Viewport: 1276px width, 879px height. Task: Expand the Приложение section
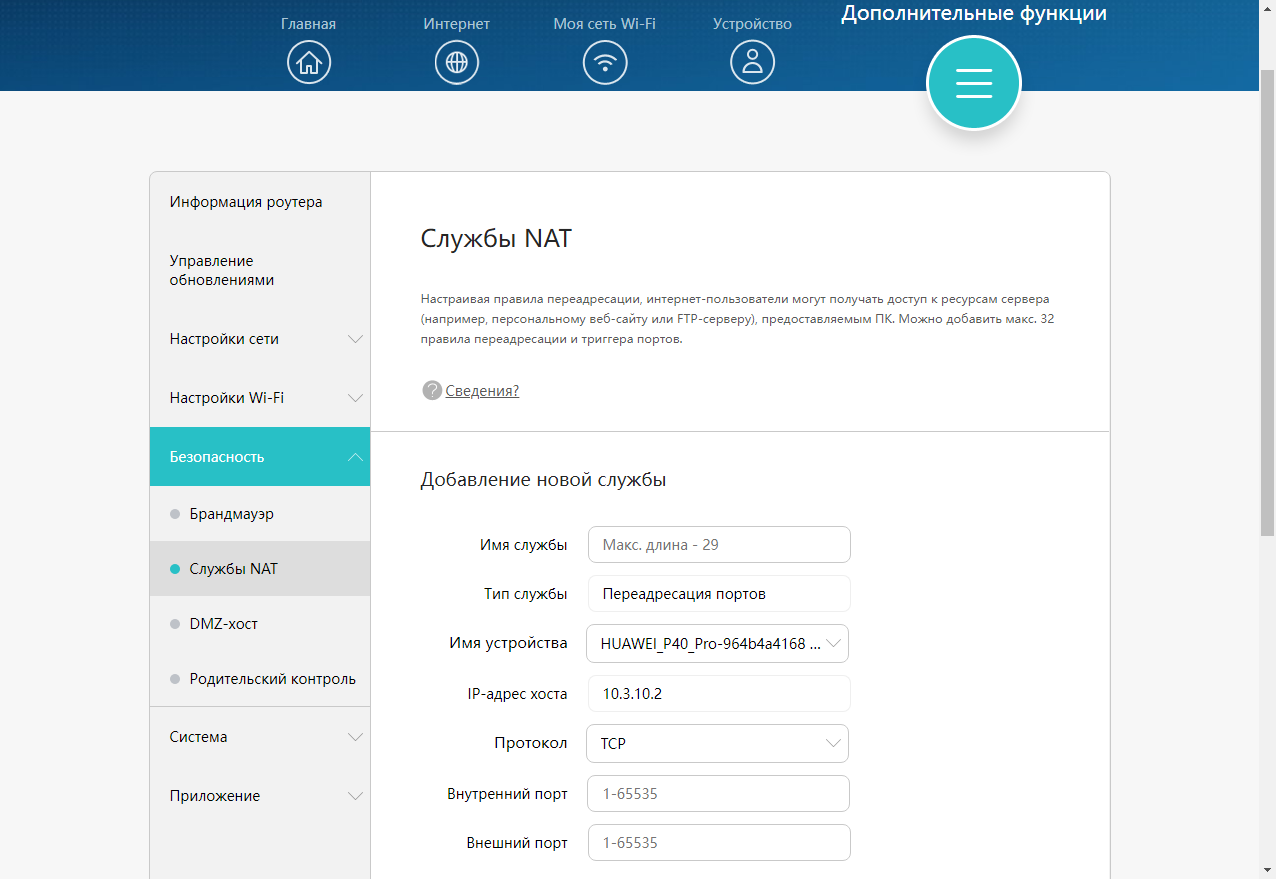[x=260, y=796]
